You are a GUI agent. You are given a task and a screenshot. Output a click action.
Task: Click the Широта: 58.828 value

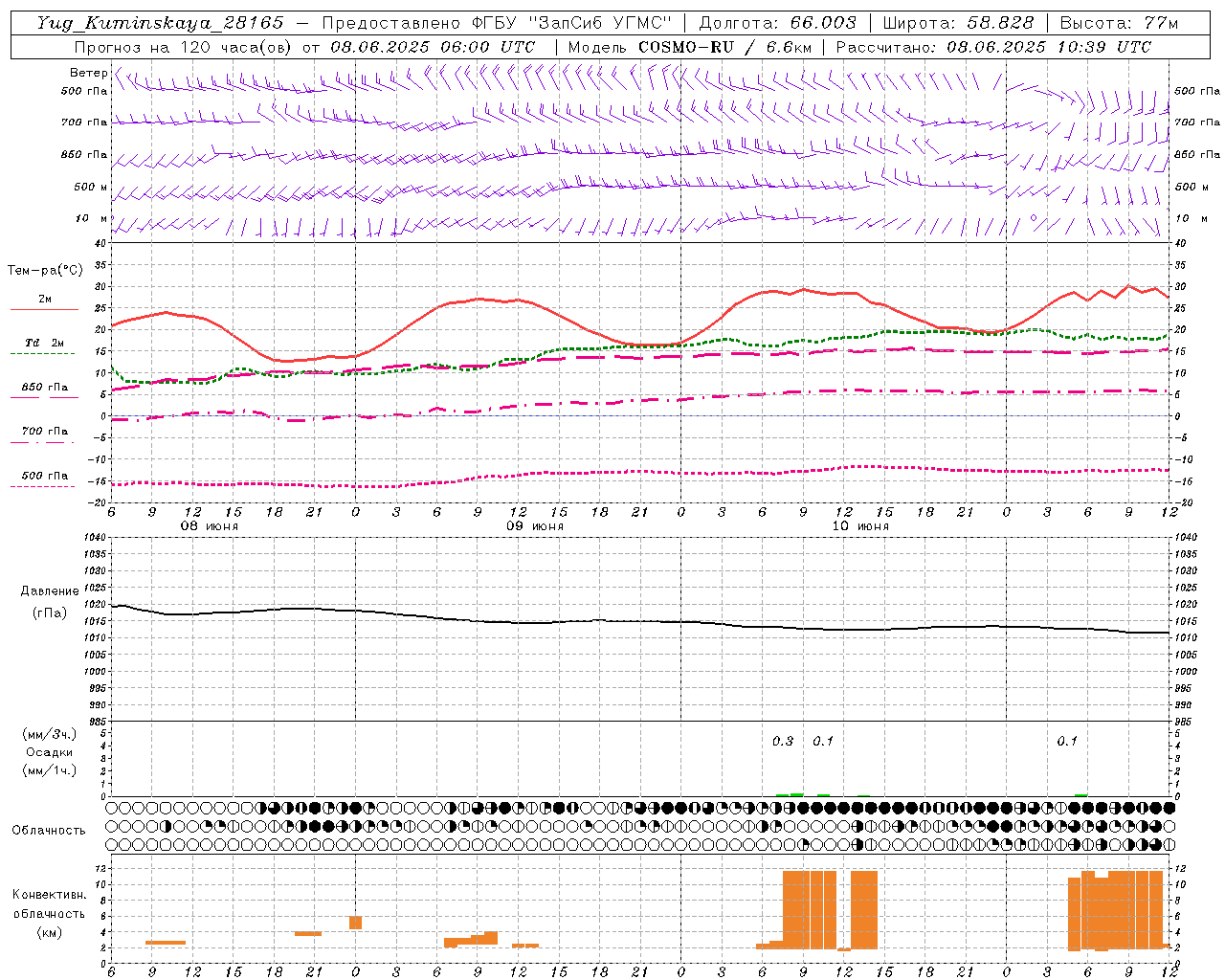958,23
